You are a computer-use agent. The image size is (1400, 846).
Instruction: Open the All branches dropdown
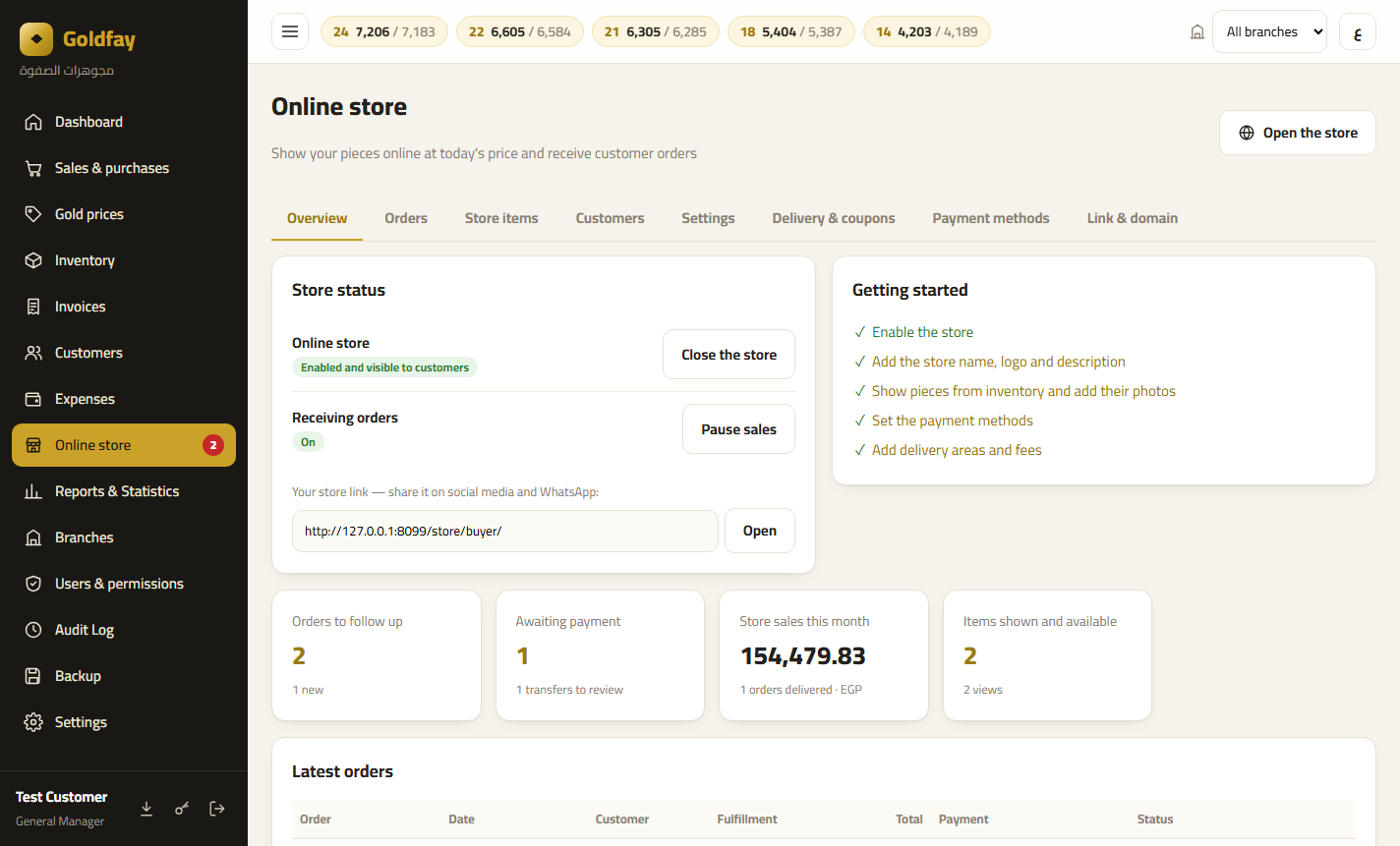coord(1269,31)
